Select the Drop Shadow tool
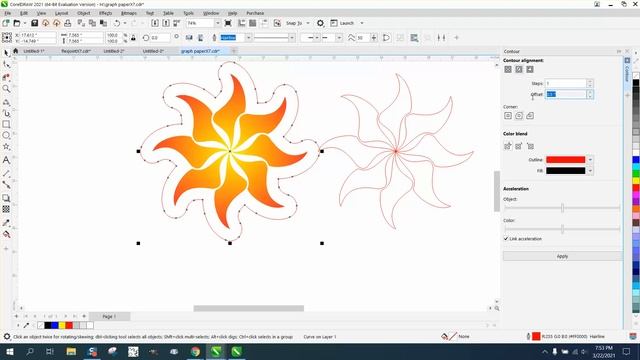The width and height of the screenshot is (640, 360). (6, 198)
